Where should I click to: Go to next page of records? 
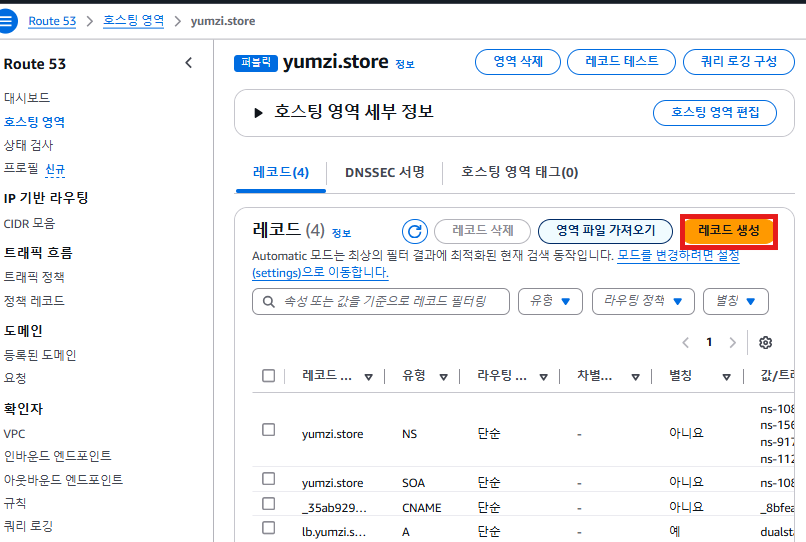pos(732,342)
